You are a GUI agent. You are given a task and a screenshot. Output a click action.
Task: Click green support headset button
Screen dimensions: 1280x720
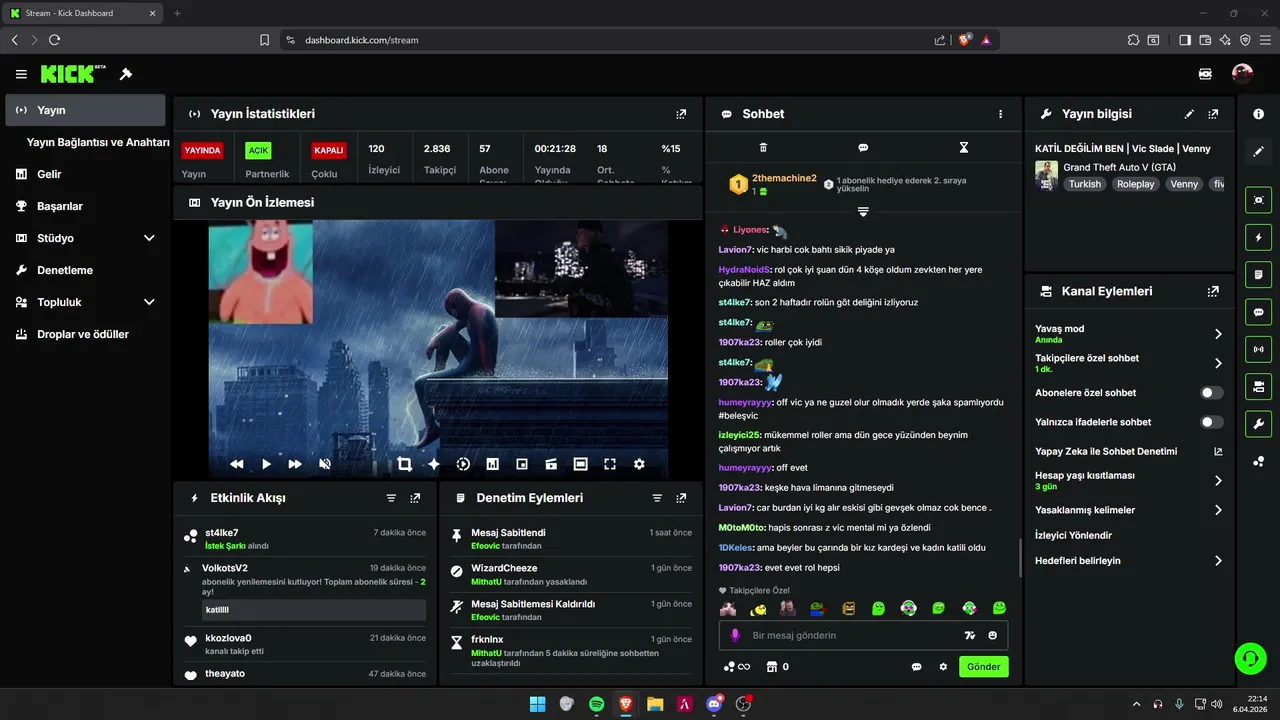[1250, 657]
